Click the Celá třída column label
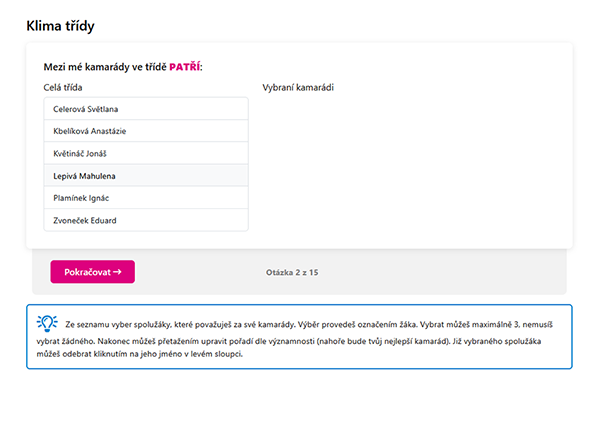Viewport: 600px width, 440px height. pyautogui.click(x=63, y=88)
